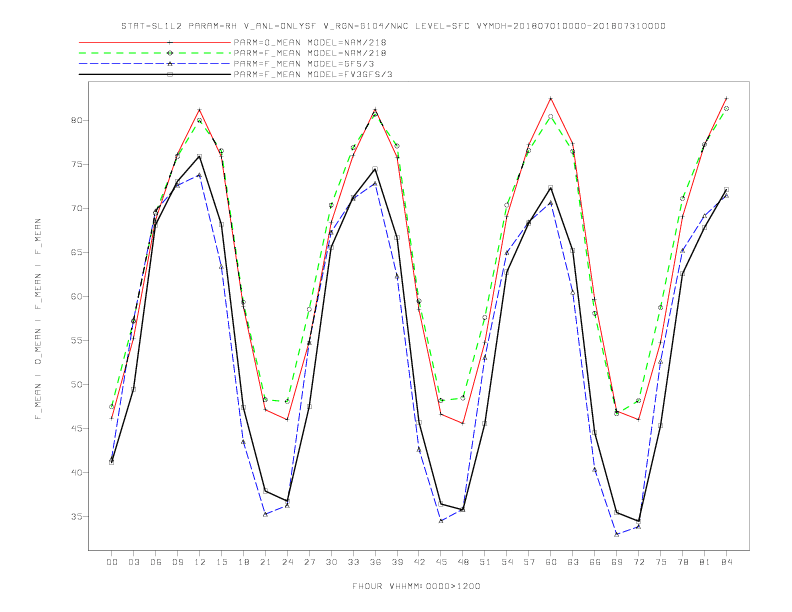Click x-axis forecast hour label 03
Viewport: 792px width, 612px height.
pyautogui.click(x=133, y=562)
